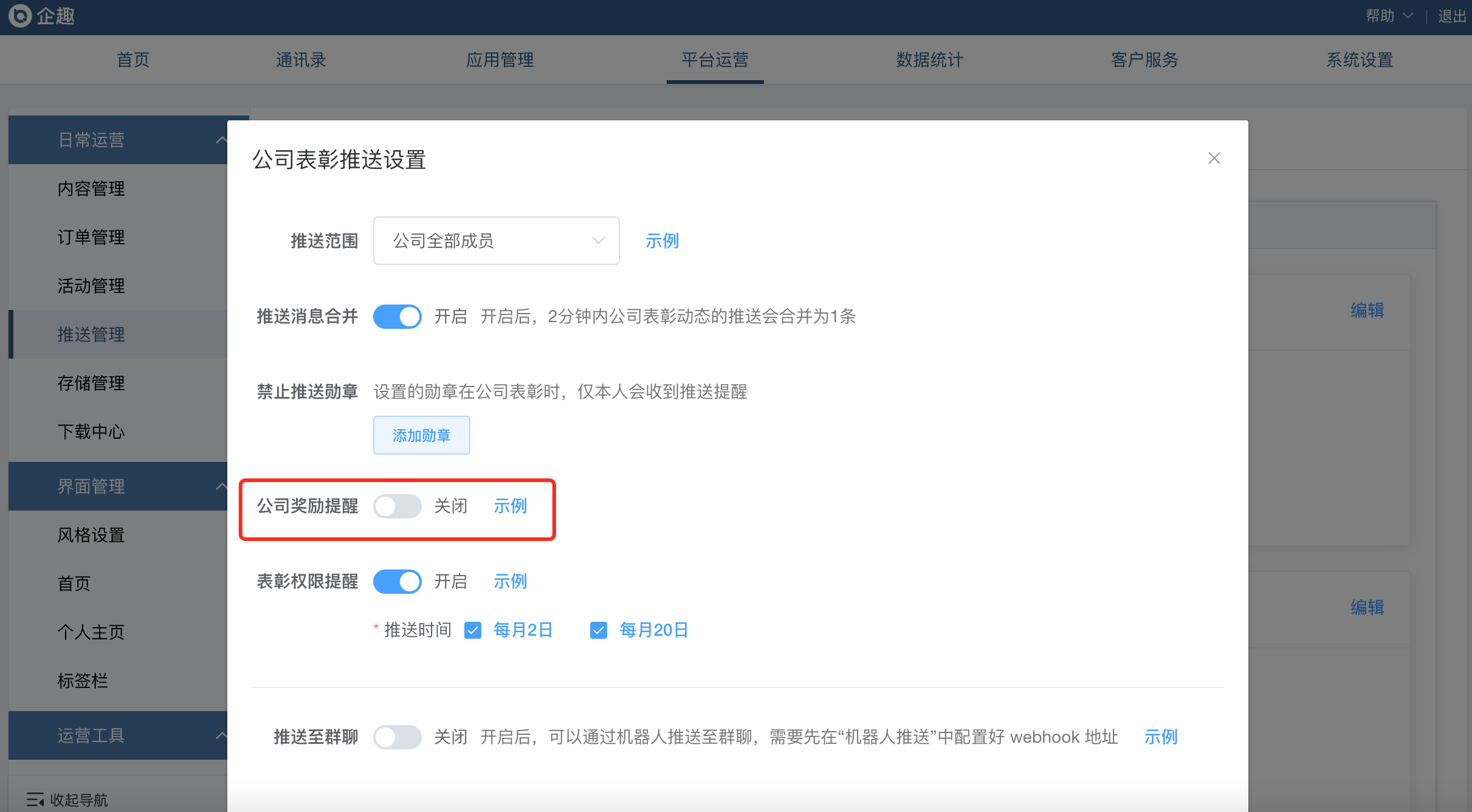Open 示例 link beside 推送范围
Screen dimensions: 1472x812
662,241
